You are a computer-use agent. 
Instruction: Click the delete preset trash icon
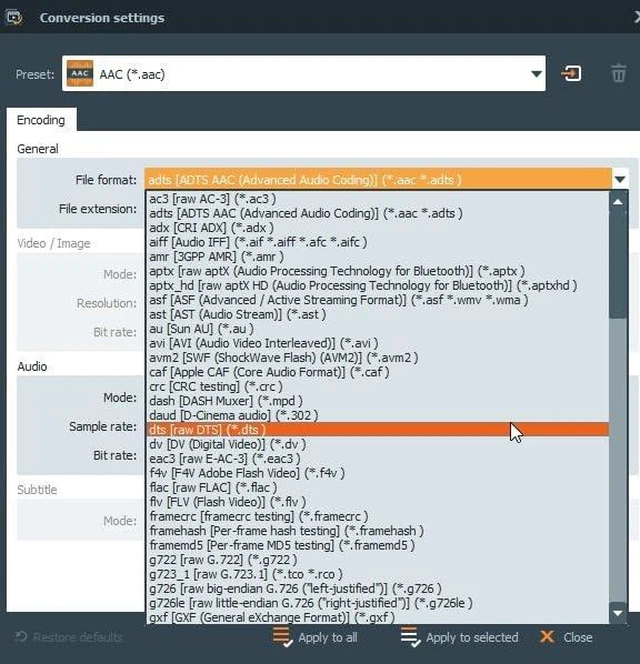pos(618,74)
